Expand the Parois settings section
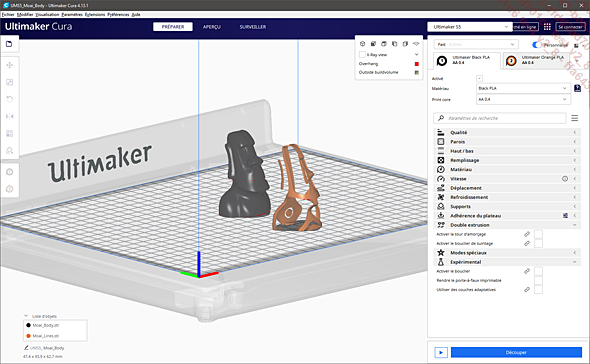Viewport: 590px width, 364px height. pos(507,142)
